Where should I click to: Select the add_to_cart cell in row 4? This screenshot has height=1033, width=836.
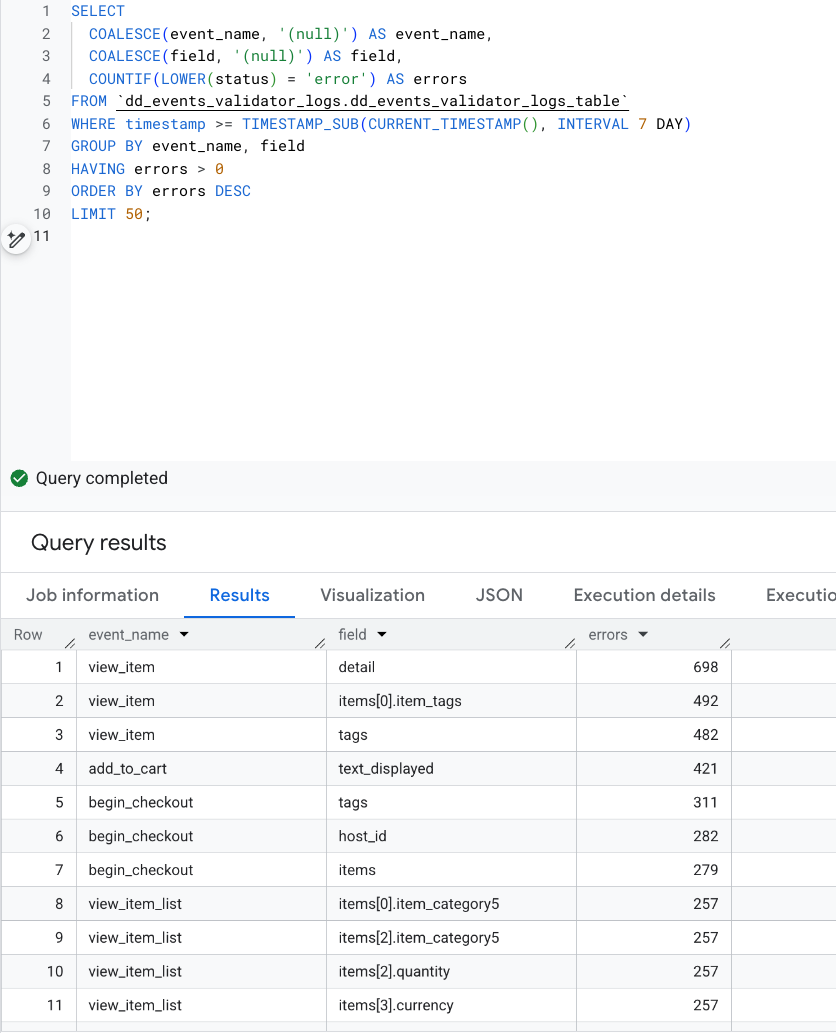[x=127, y=769]
